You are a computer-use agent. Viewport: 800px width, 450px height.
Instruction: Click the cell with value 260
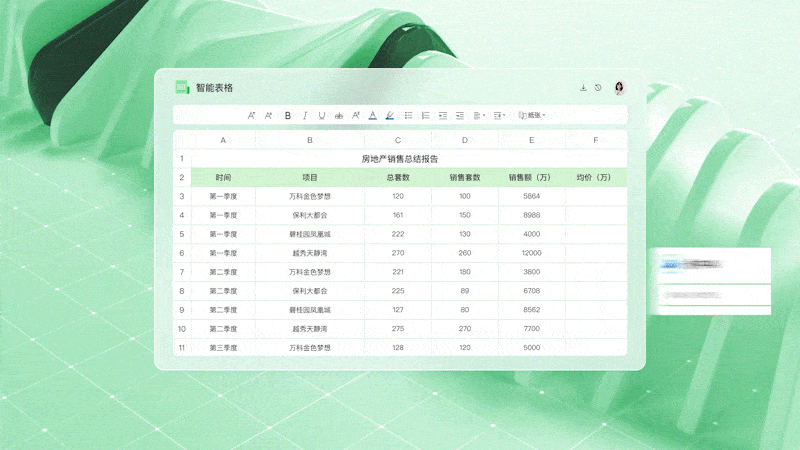click(465, 253)
